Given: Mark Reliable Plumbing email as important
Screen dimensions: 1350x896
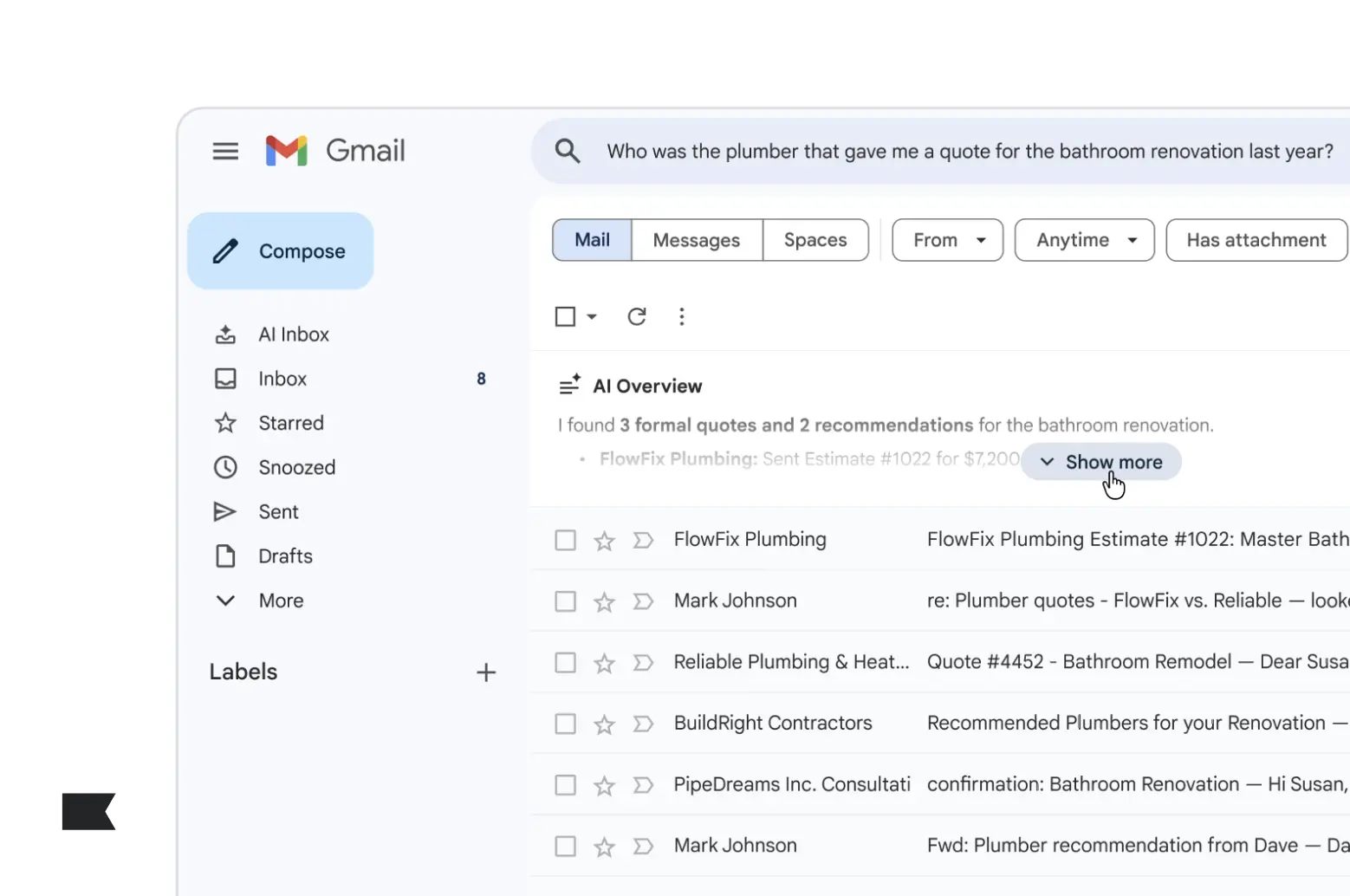Looking at the screenshot, I should point(643,663).
